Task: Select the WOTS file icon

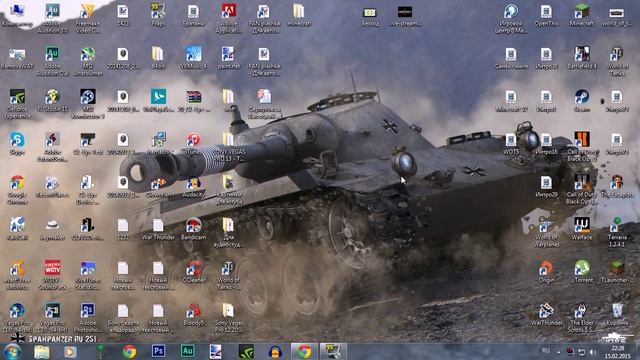Action: coord(511,144)
